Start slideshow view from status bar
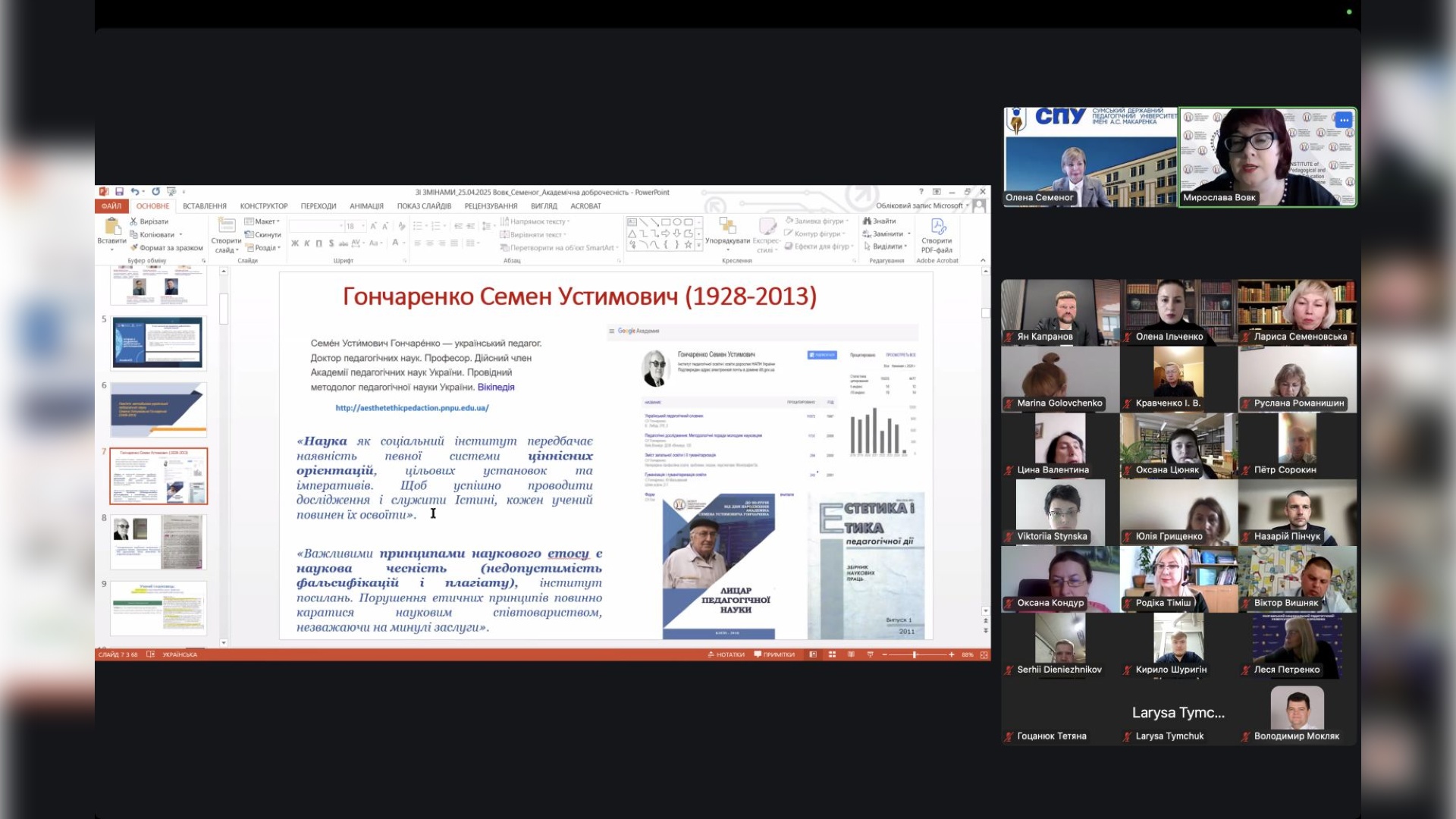This screenshot has height=819, width=1456. [870, 654]
